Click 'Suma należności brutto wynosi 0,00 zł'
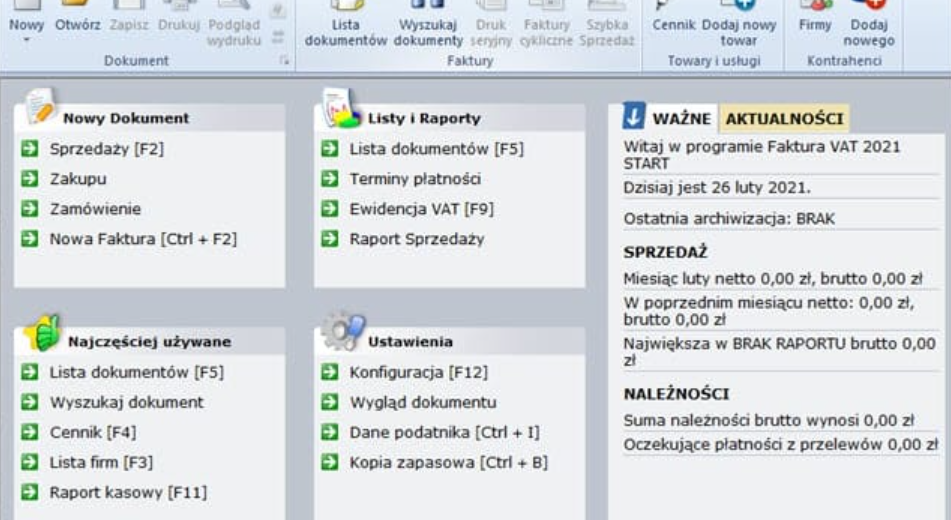Screen dimensions: 951x520 point(768,420)
